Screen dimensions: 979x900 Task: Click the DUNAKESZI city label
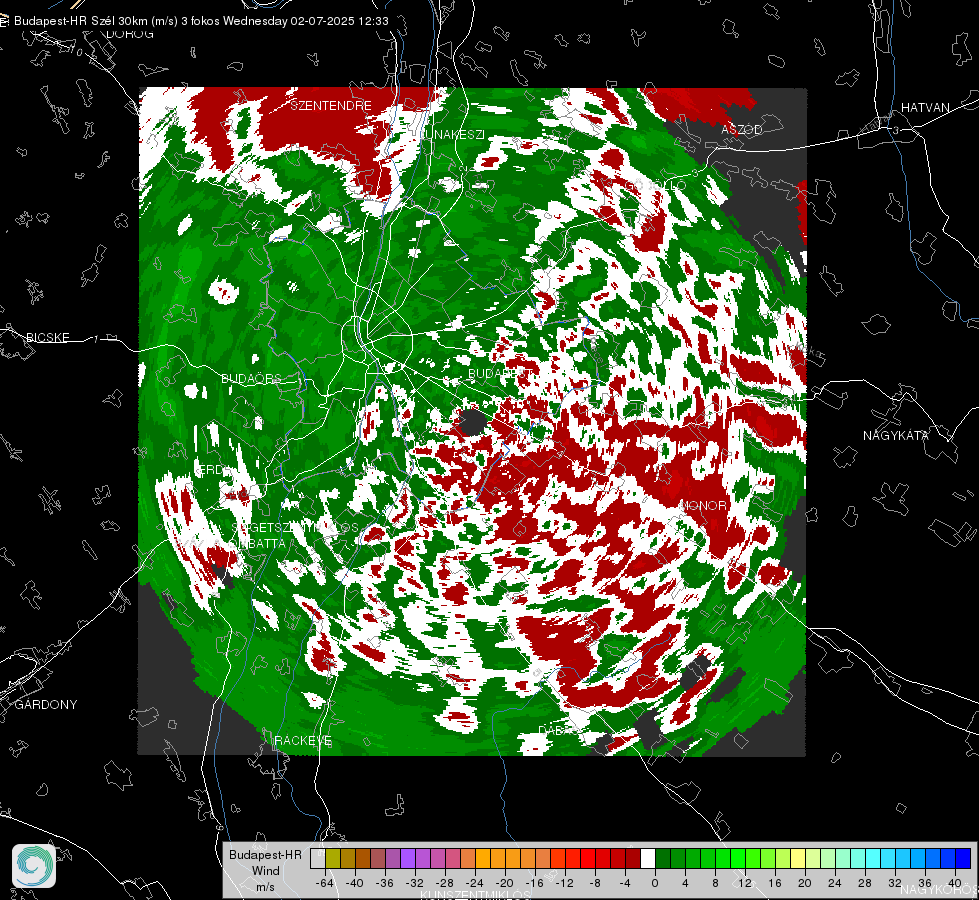click(x=450, y=134)
